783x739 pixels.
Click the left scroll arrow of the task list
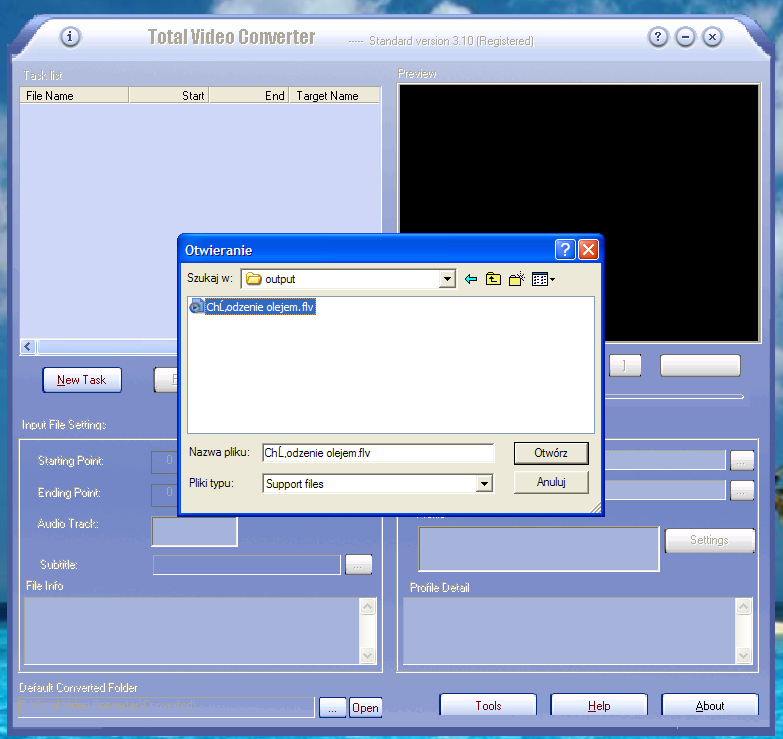coord(28,346)
